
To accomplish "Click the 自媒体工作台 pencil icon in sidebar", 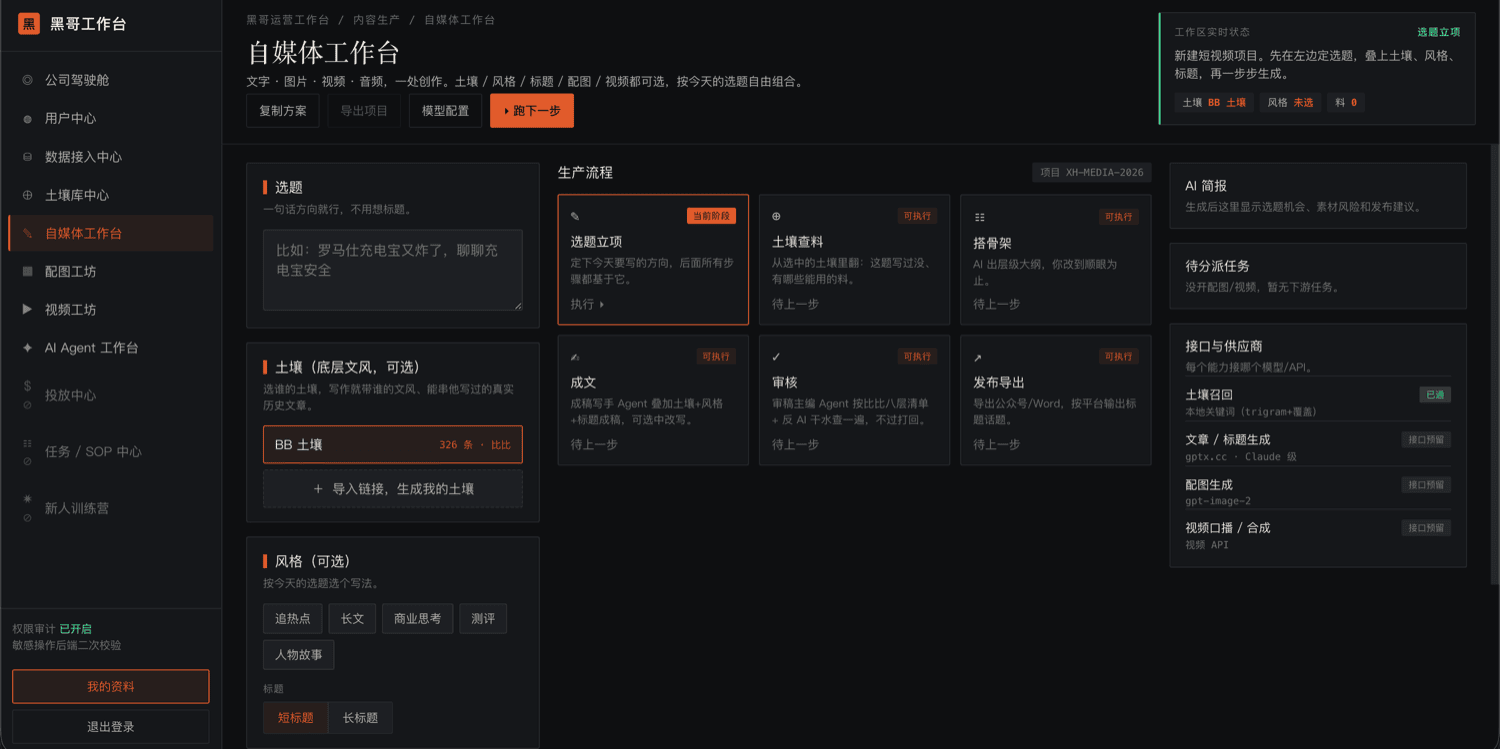I will [x=27, y=233].
